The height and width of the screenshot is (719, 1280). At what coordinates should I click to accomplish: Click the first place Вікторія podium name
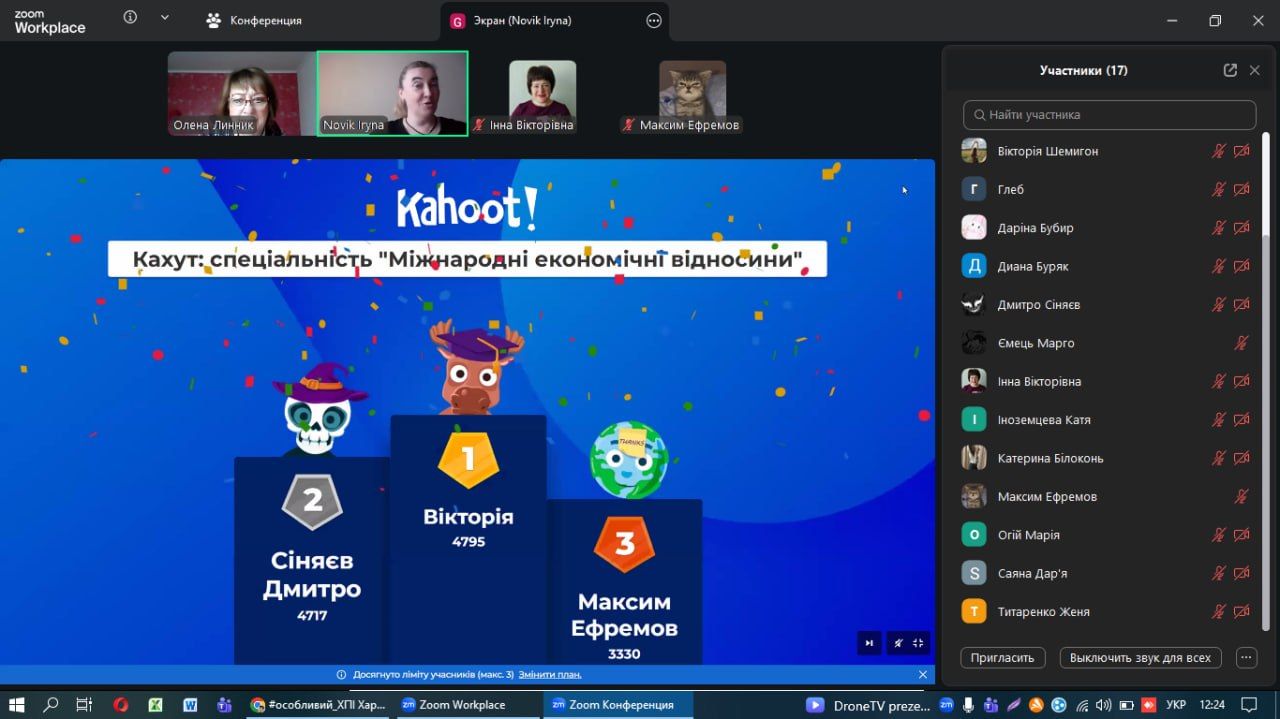coord(468,517)
